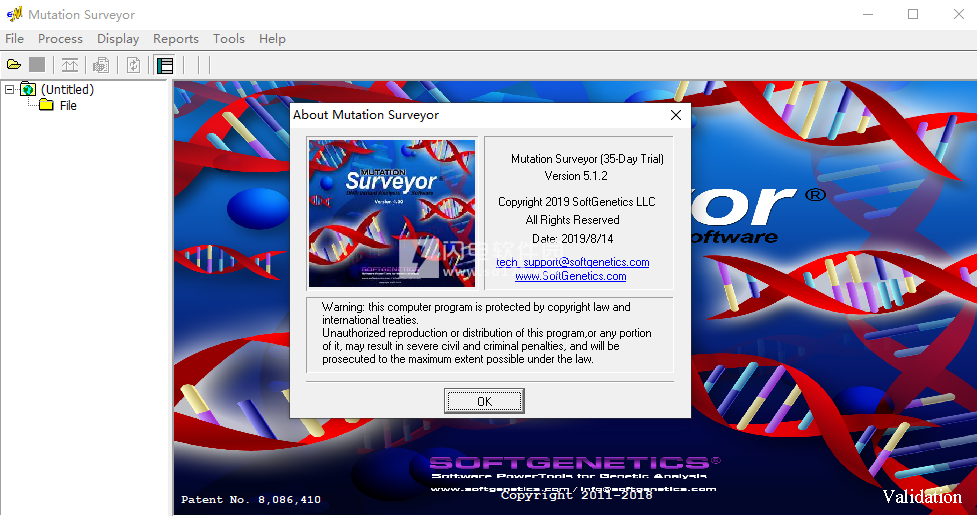The image size is (977, 516).
Task: Select the File tree item label
Action: click(x=68, y=105)
